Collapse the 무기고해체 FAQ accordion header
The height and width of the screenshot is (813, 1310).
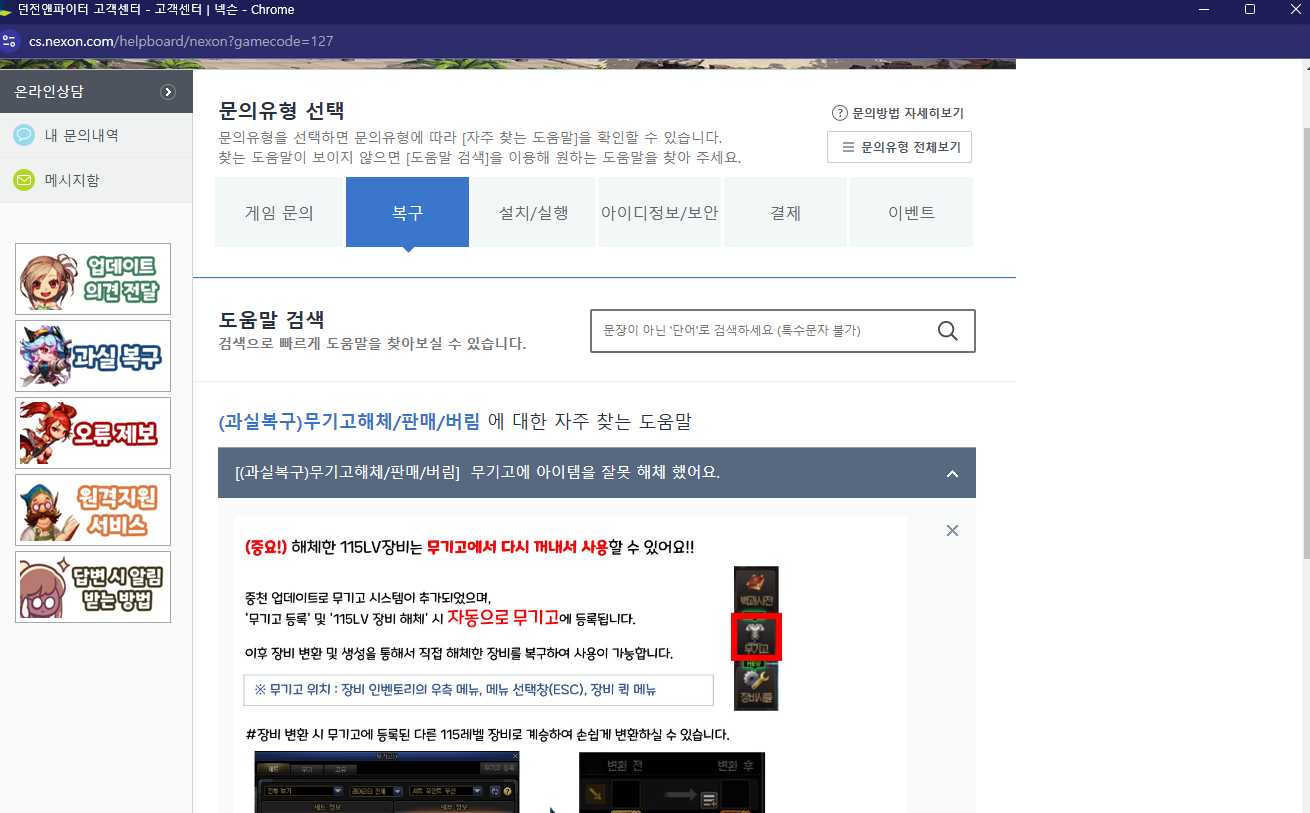tap(952, 473)
